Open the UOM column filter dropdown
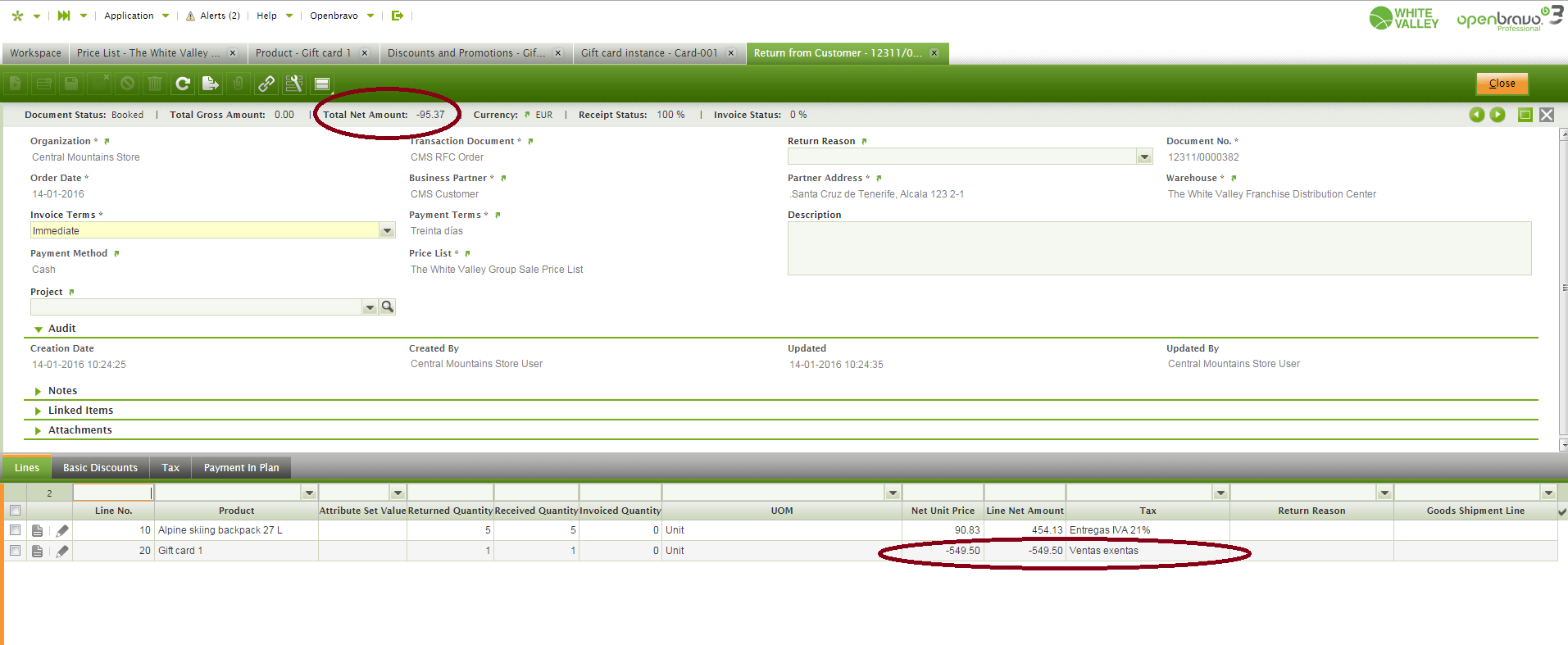 pyautogui.click(x=893, y=493)
